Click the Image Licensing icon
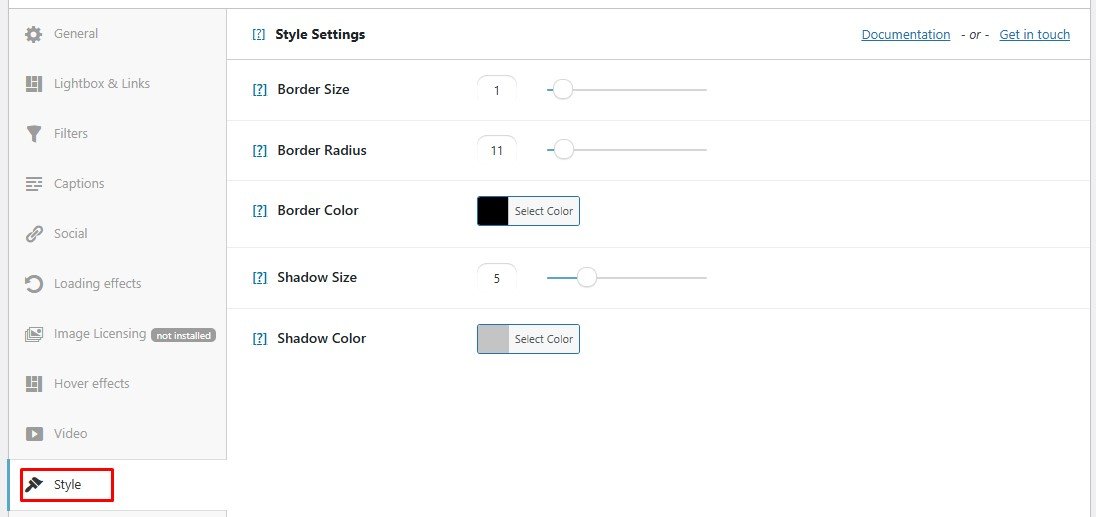The height and width of the screenshot is (517, 1096). [x=34, y=334]
